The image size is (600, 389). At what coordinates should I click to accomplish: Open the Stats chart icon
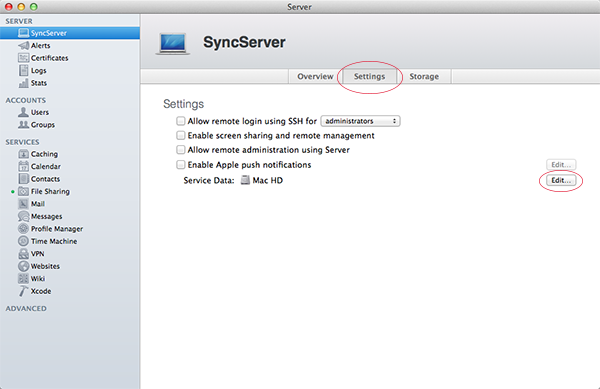[23, 83]
